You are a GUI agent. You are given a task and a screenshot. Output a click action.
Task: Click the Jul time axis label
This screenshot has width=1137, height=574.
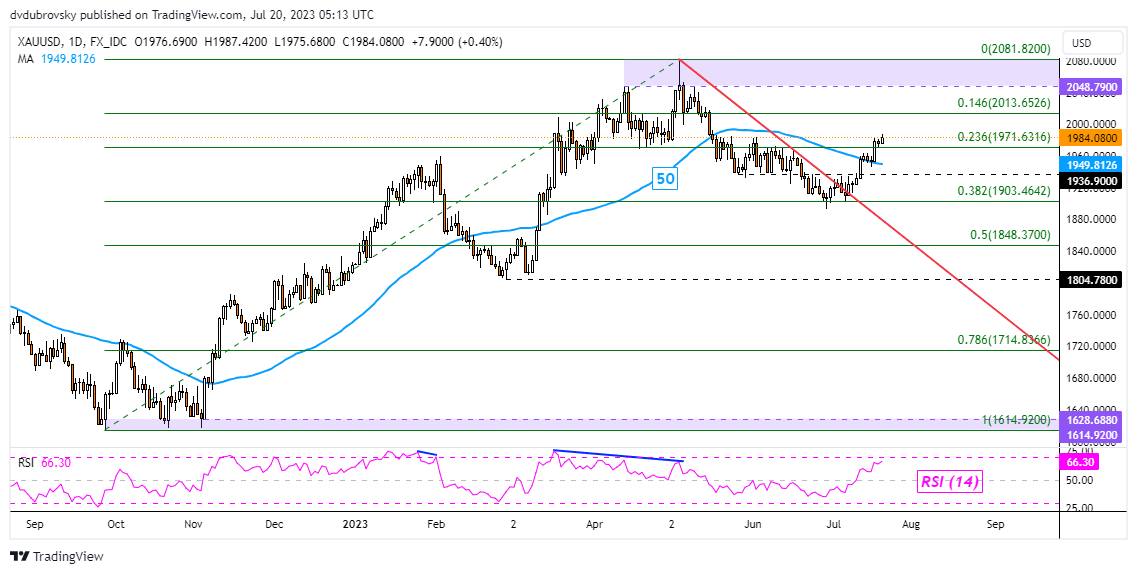tap(834, 524)
